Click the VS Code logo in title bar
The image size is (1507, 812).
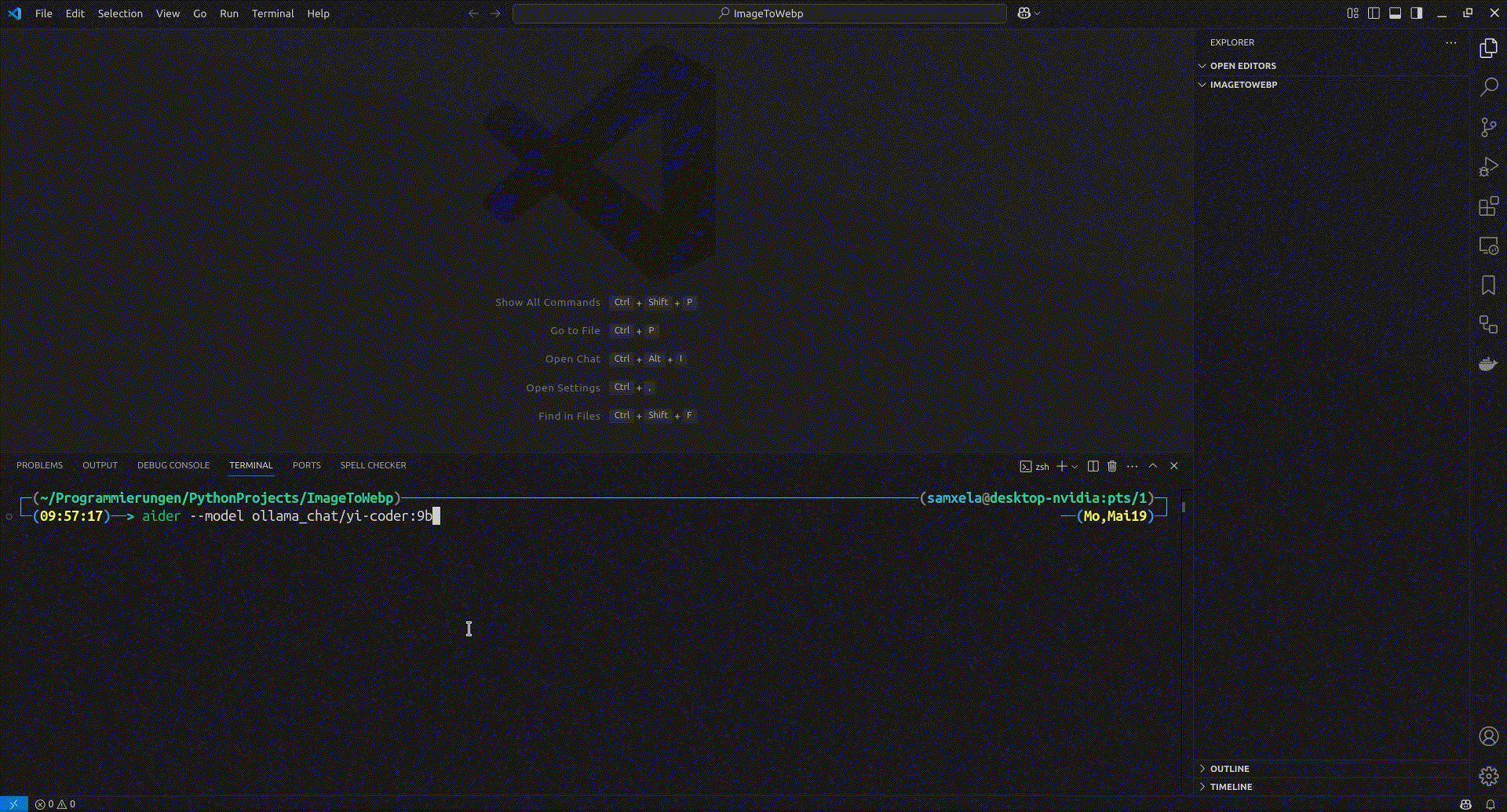click(x=14, y=13)
